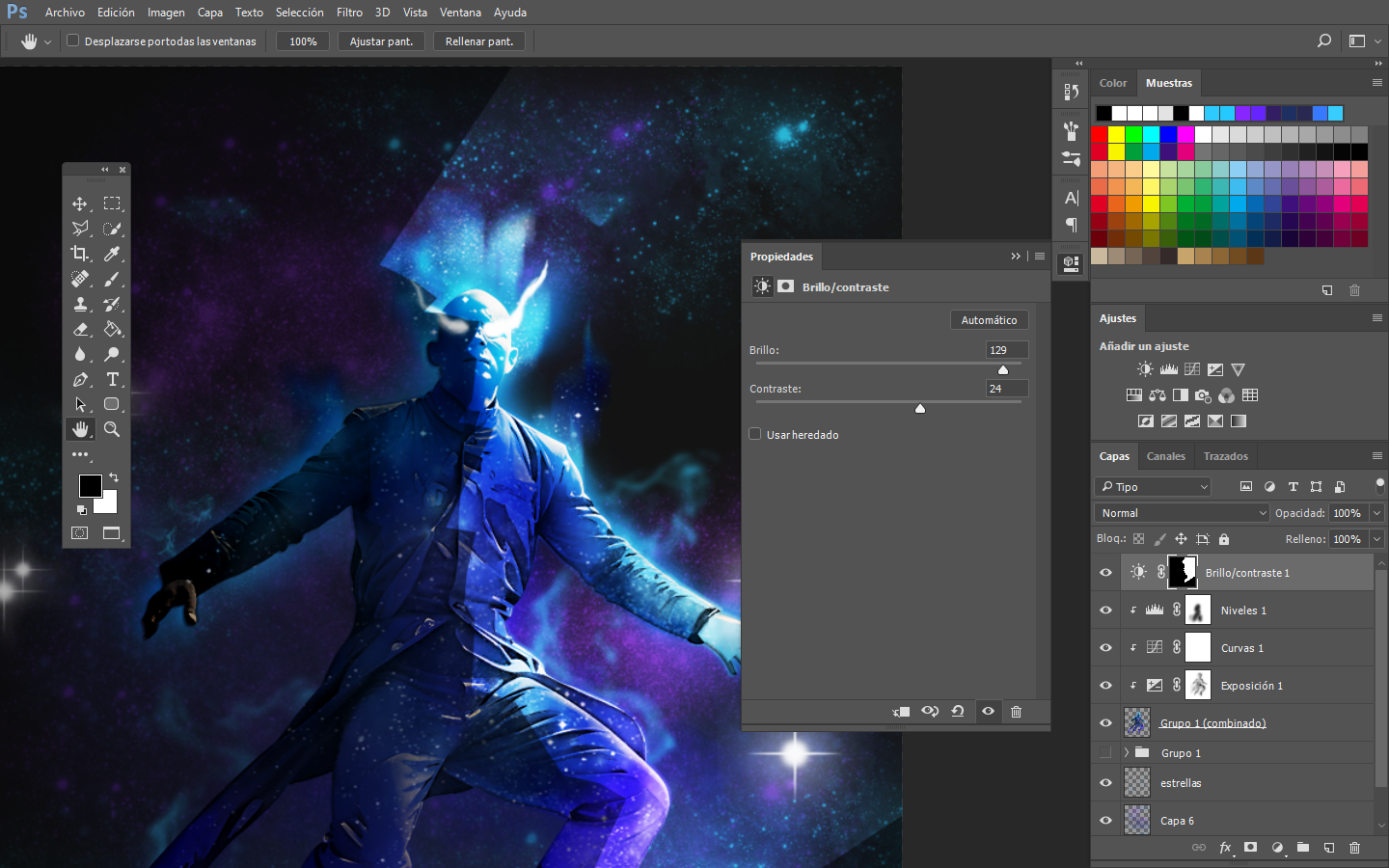The image size is (1389, 868).
Task: Select the Paint Bucket tool
Action: 112,329
